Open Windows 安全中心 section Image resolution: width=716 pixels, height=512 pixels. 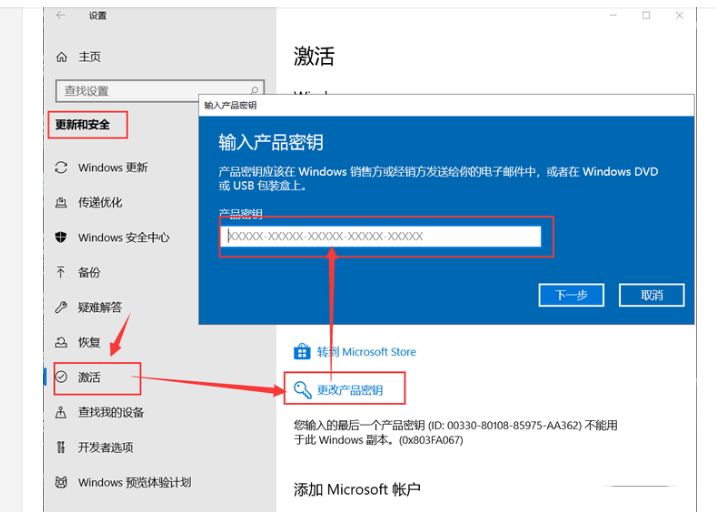click(x=123, y=238)
